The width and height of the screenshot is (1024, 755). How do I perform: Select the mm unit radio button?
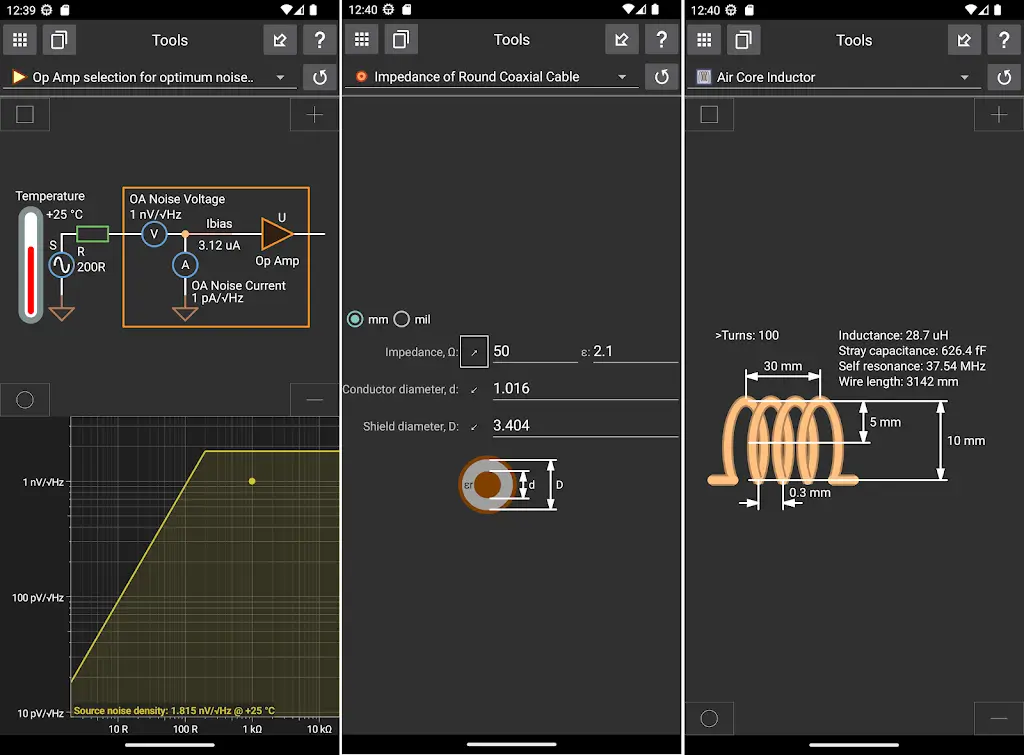pos(355,319)
